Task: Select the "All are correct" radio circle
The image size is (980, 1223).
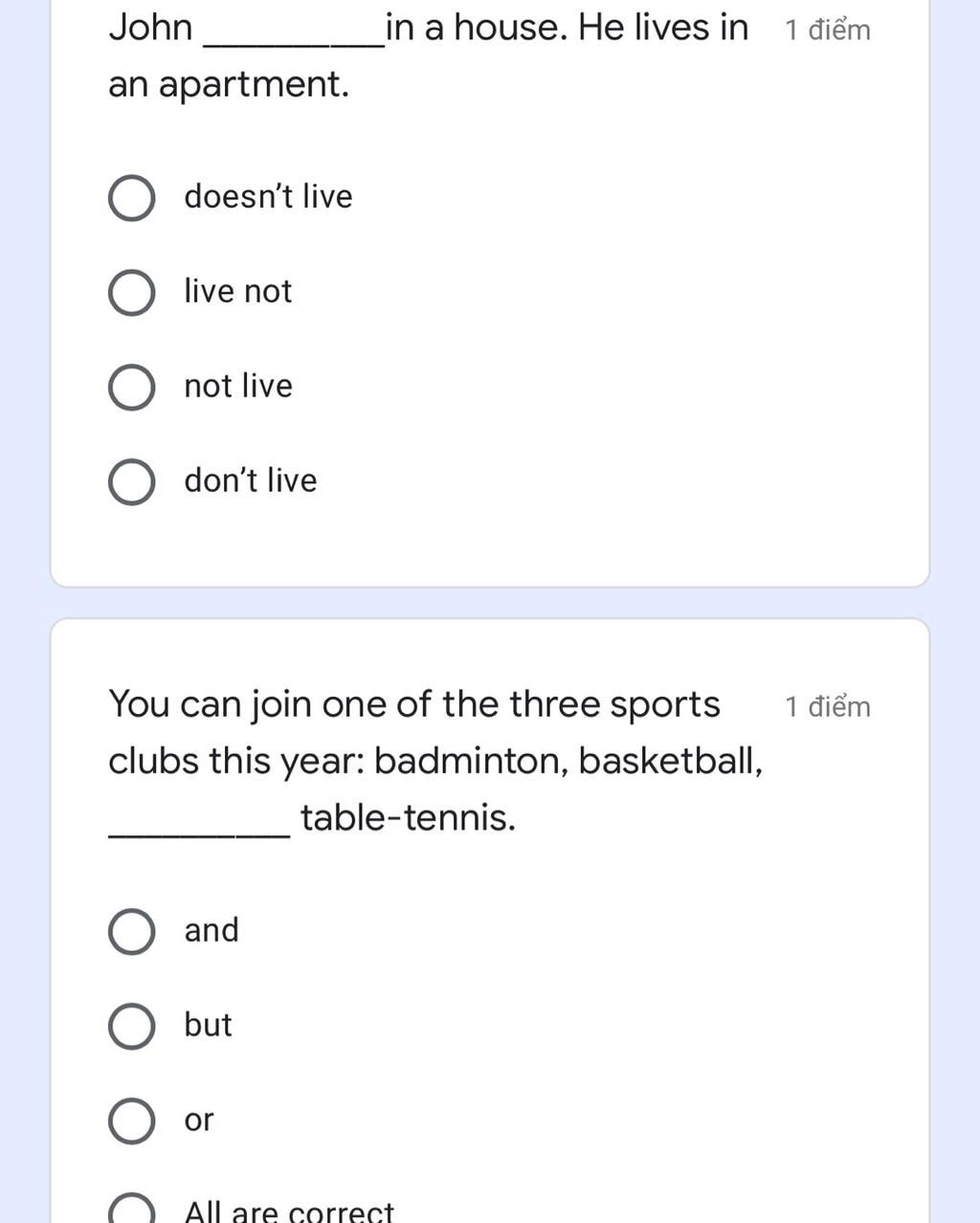Action: click(x=132, y=1210)
